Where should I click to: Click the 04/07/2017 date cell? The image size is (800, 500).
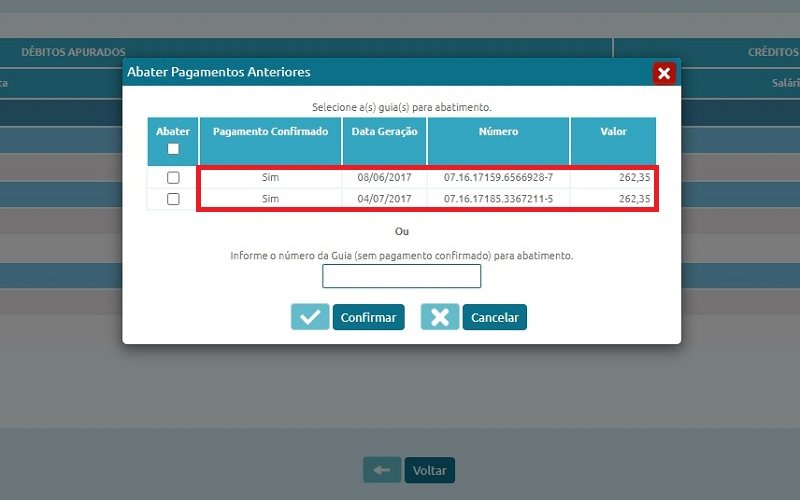384,199
